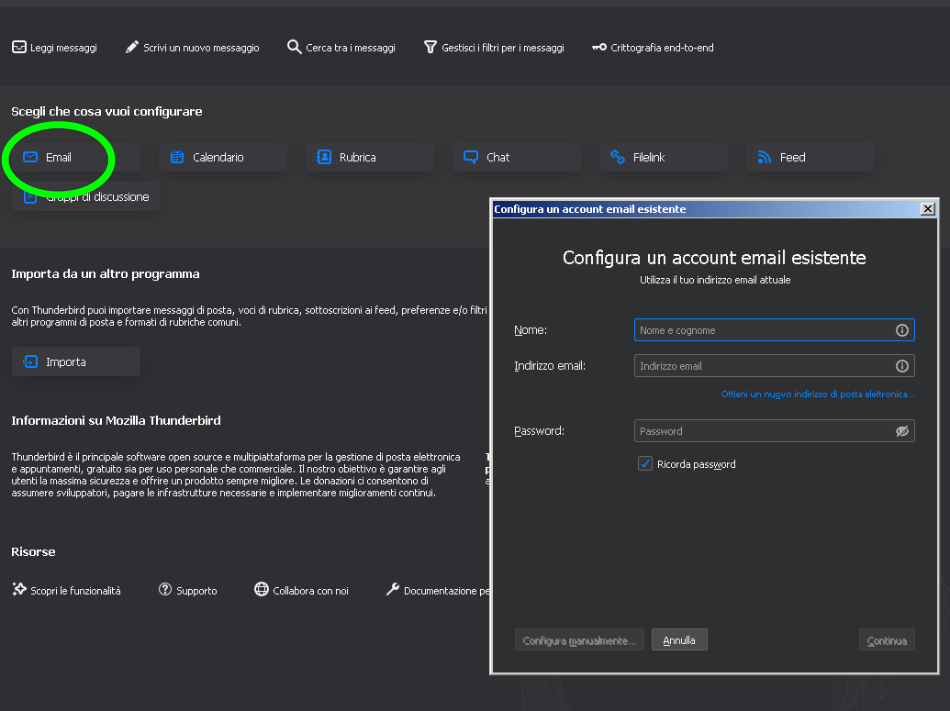
Task: Click the Rubrica address book icon
Action: click(324, 157)
